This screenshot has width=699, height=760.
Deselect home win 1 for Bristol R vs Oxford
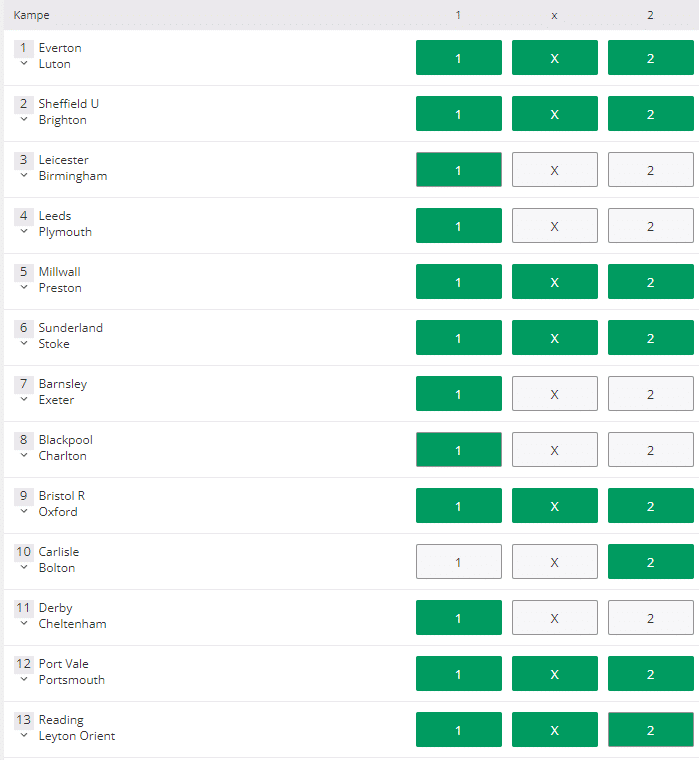click(x=459, y=506)
